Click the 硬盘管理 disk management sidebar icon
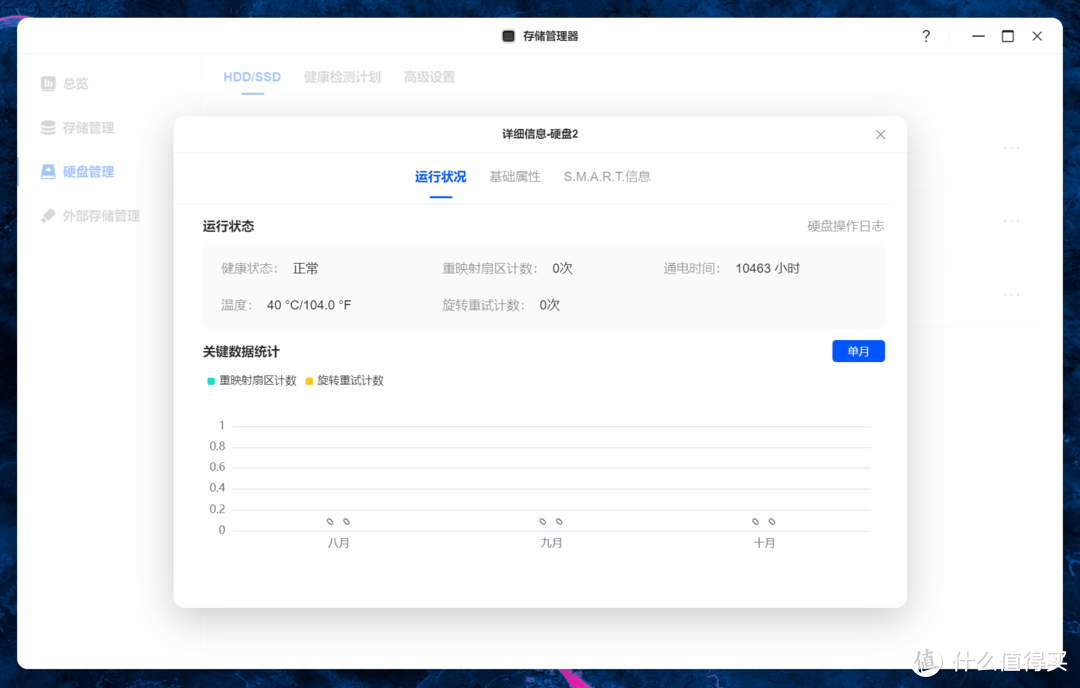This screenshot has height=688, width=1080. click(x=46, y=171)
